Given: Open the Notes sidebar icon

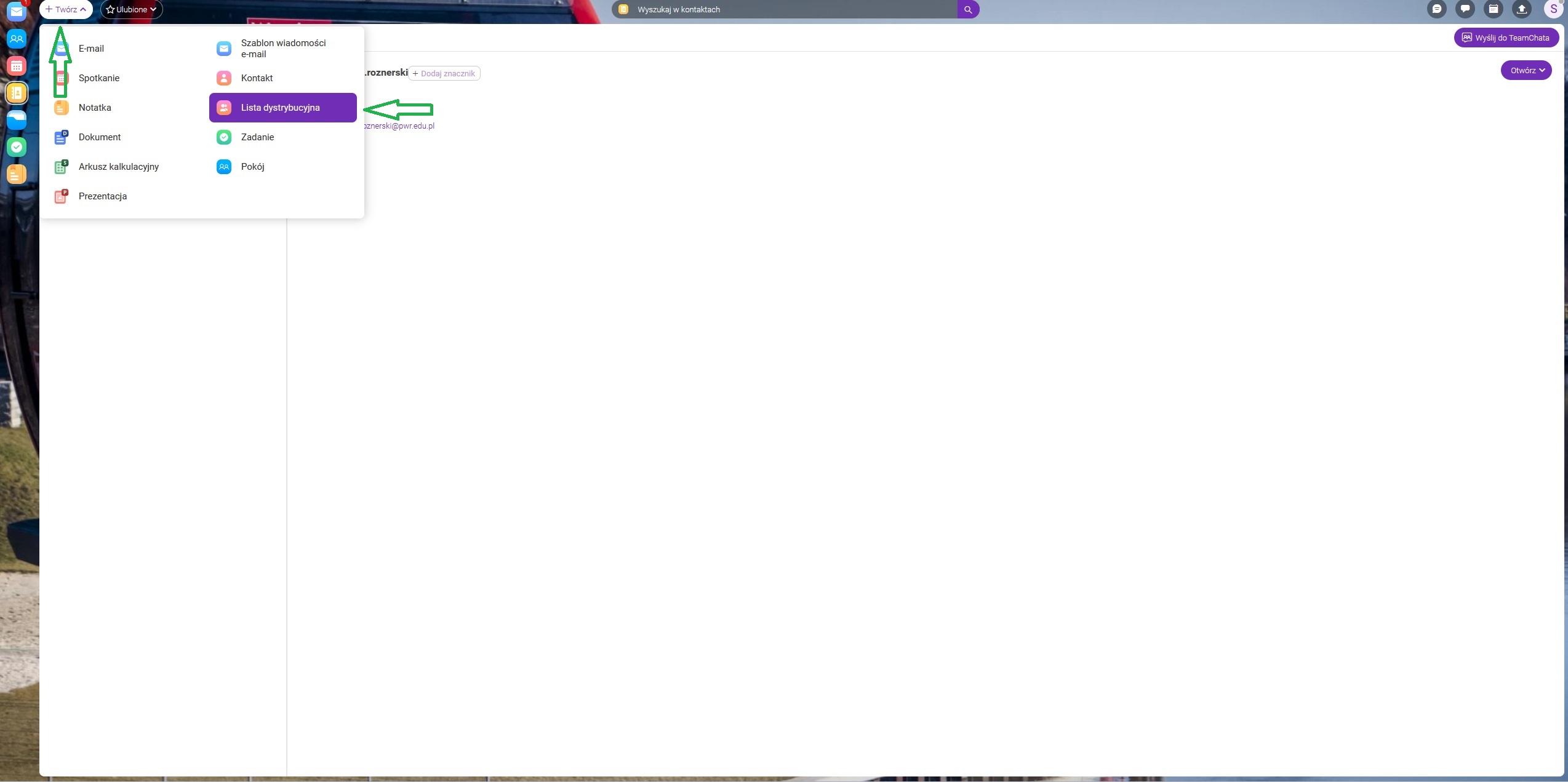Looking at the screenshot, I should tap(17, 174).
